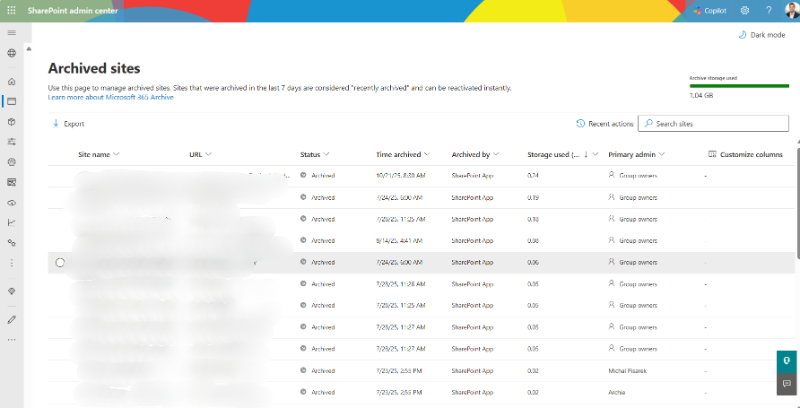Click the SharePoint admin center title

(72, 11)
